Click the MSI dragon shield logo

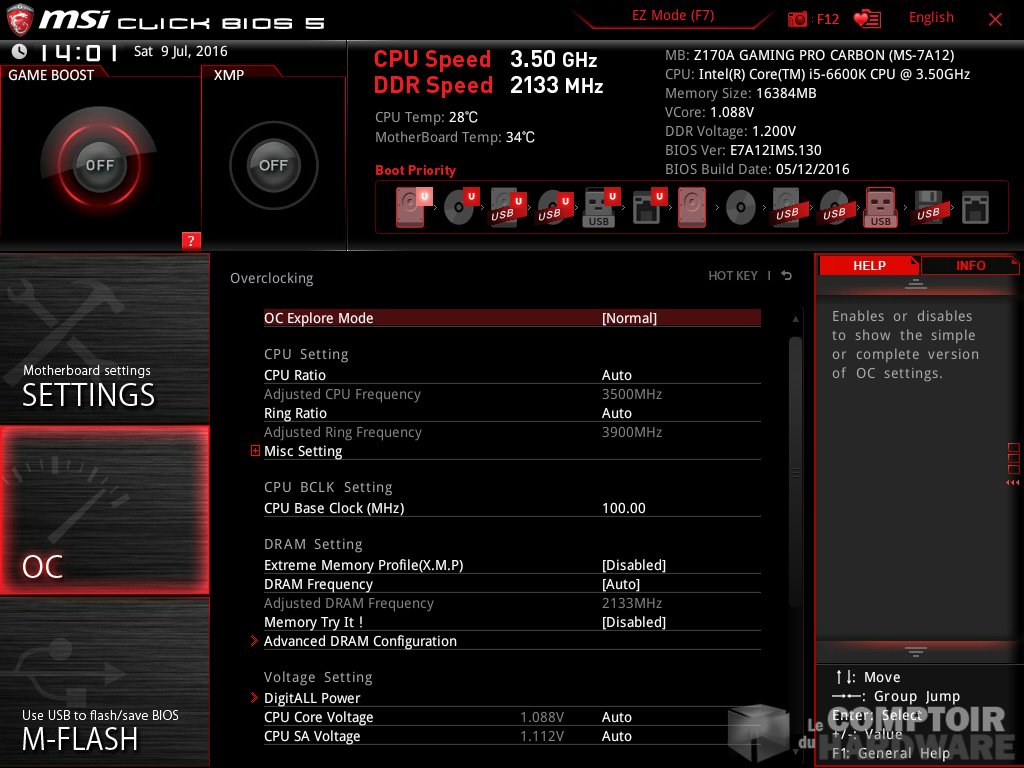(20, 20)
